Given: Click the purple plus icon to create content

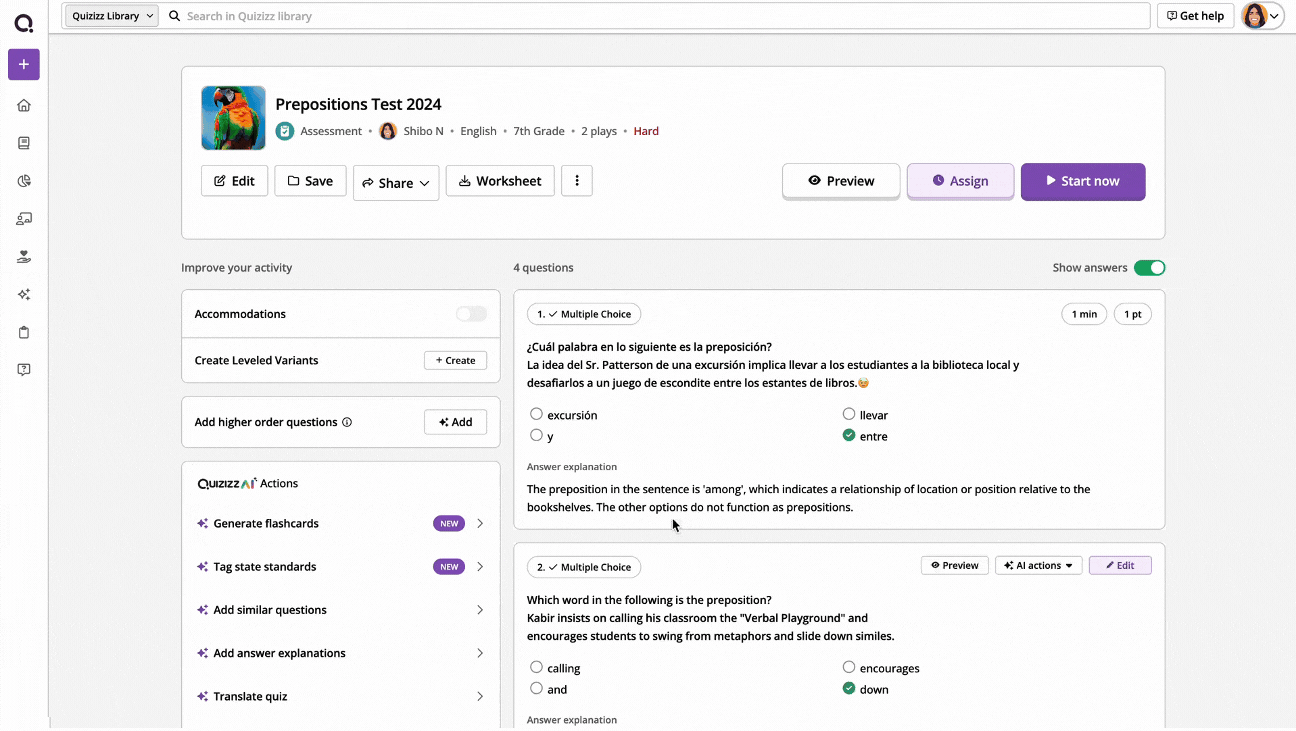Looking at the screenshot, I should pyautogui.click(x=24, y=64).
